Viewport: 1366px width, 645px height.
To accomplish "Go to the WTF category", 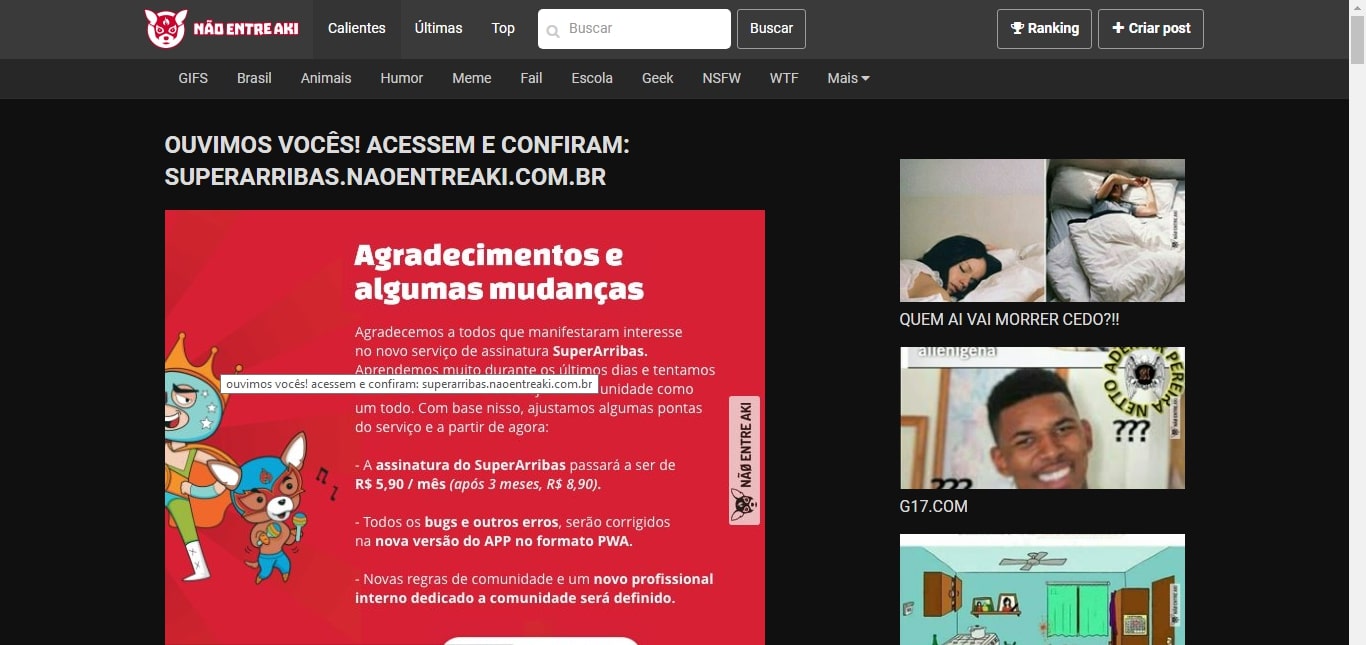I will (784, 78).
